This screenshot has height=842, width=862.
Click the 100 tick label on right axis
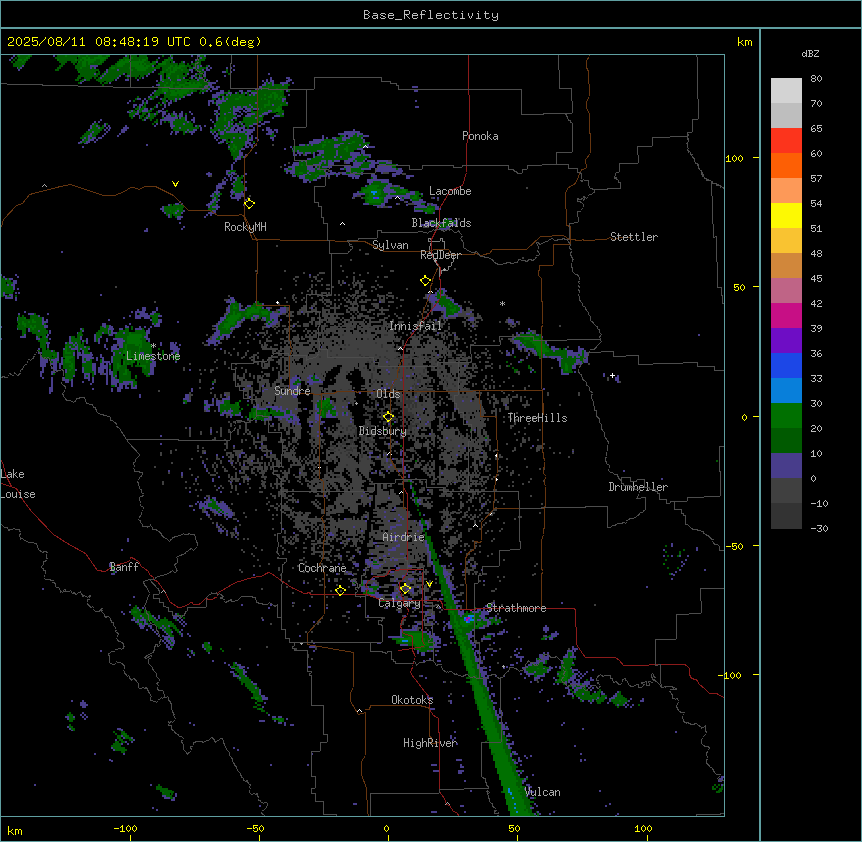pyautogui.click(x=734, y=158)
